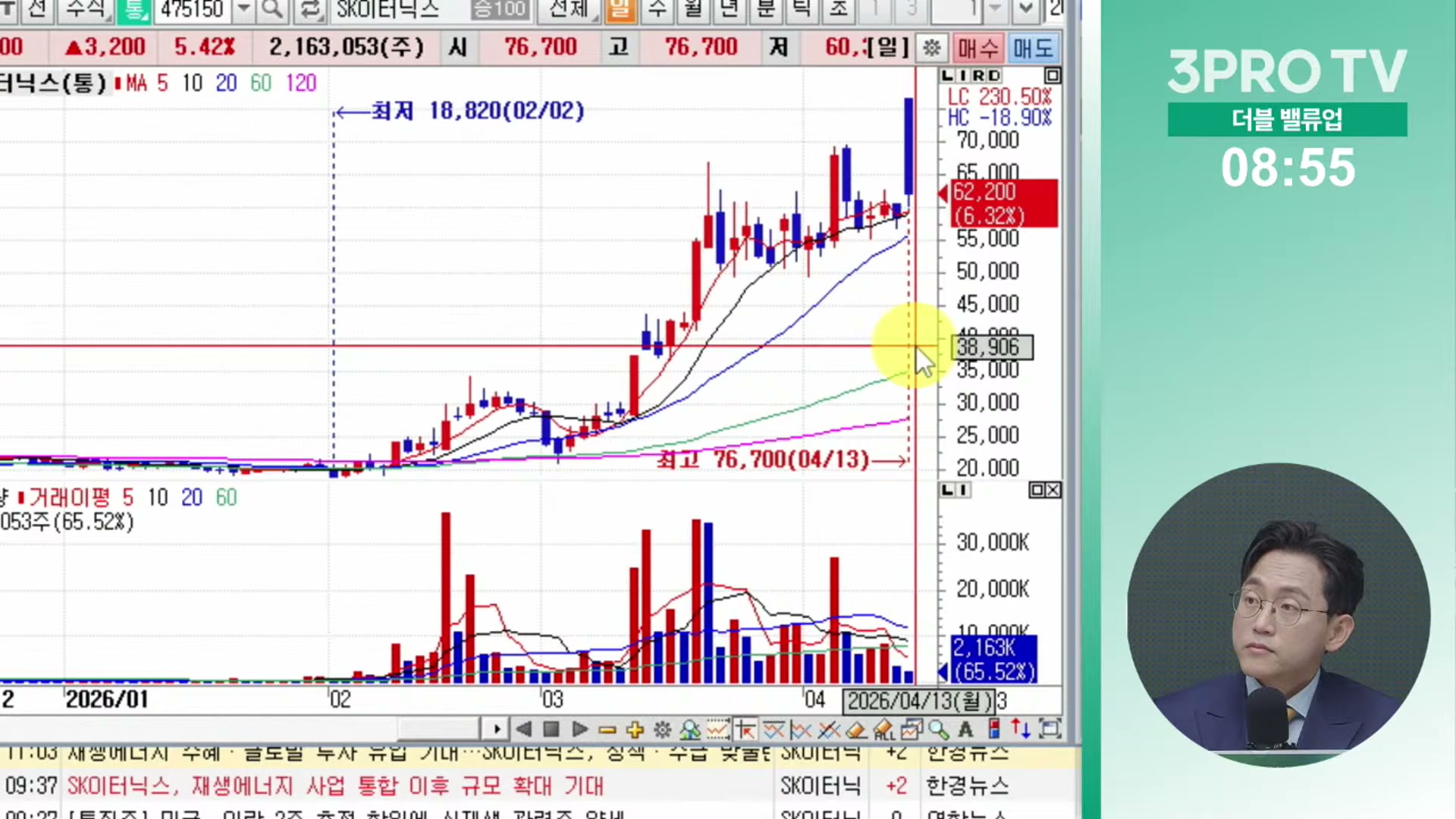Toggle the 월 (monthly) period button
1456x819 pixels.
click(693, 10)
